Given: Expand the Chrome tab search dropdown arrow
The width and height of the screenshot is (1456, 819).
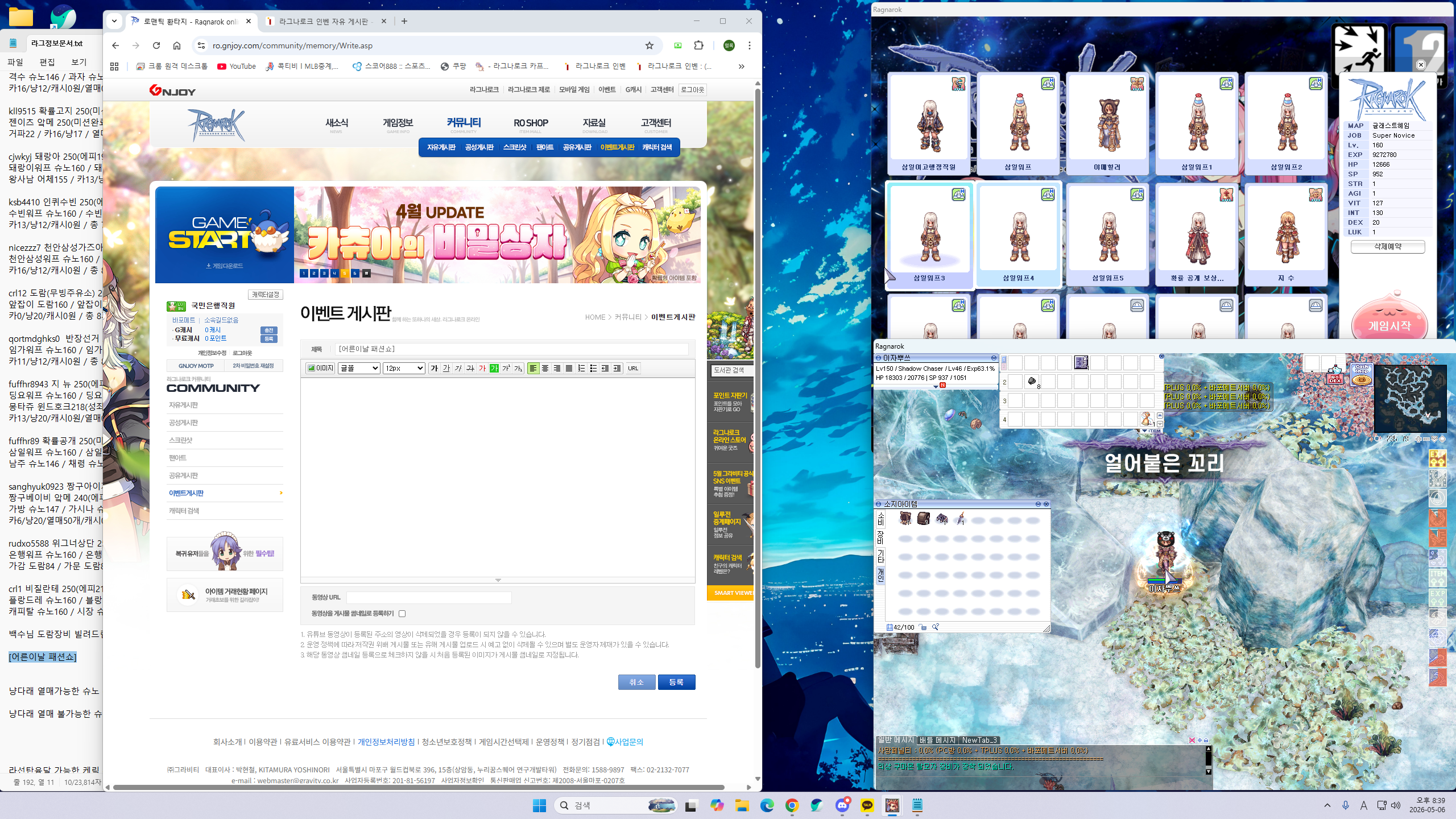Looking at the screenshot, I should click(114, 21).
